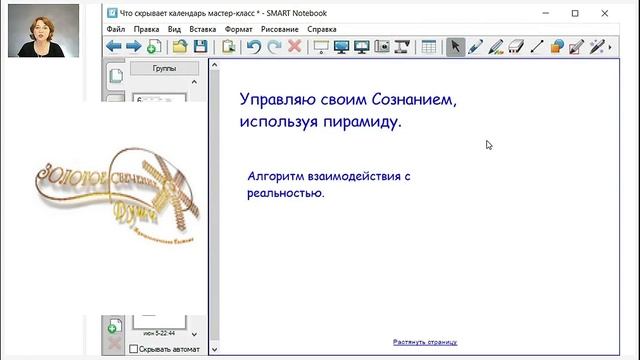The image size is (640, 360).
Task: Select the heading Управляю своим Сознанием text
Action: click(348, 110)
